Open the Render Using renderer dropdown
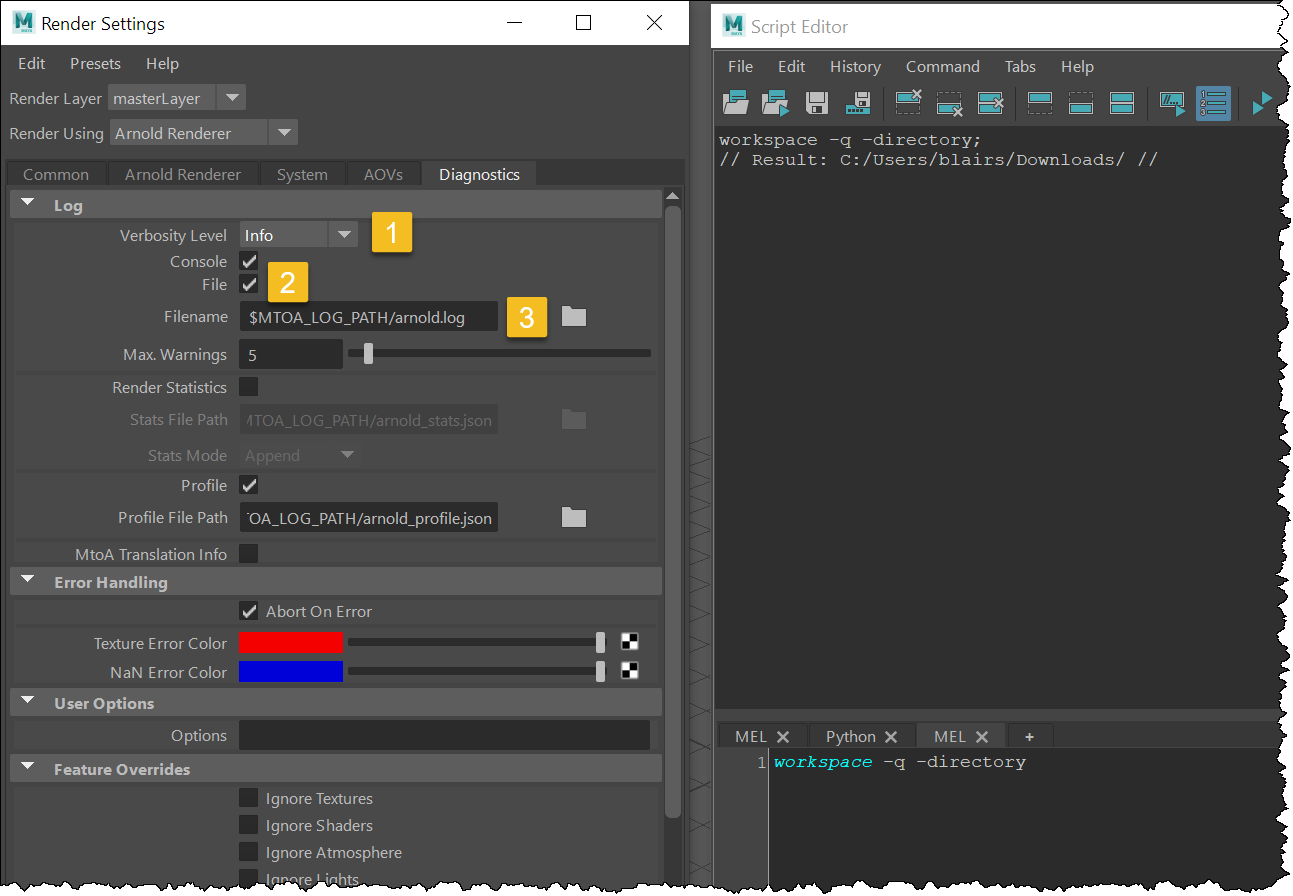Screen dimensions: 1293x896 tap(283, 132)
